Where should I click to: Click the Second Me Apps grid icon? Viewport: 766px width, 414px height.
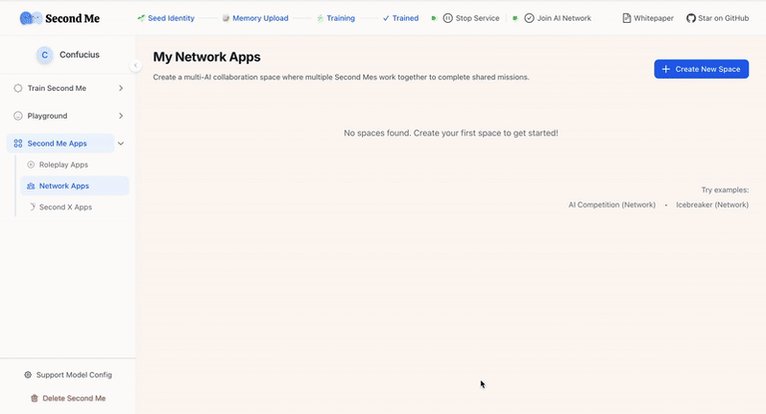pos(18,143)
